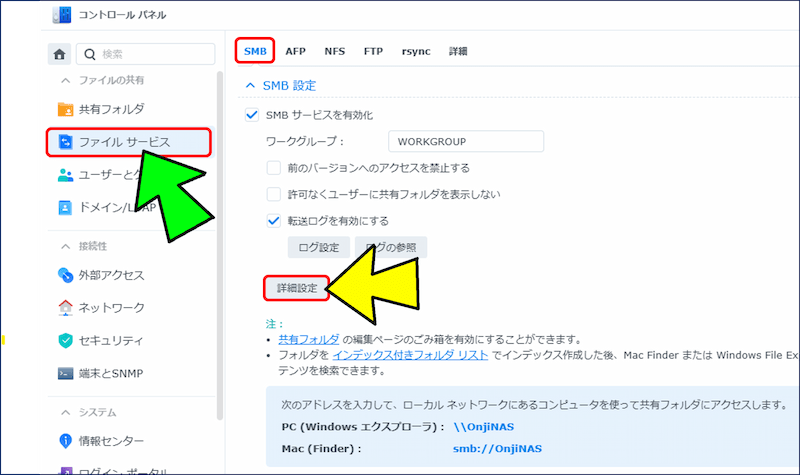Open the User & Group people icon
800x475 pixels.
[x=65, y=175]
